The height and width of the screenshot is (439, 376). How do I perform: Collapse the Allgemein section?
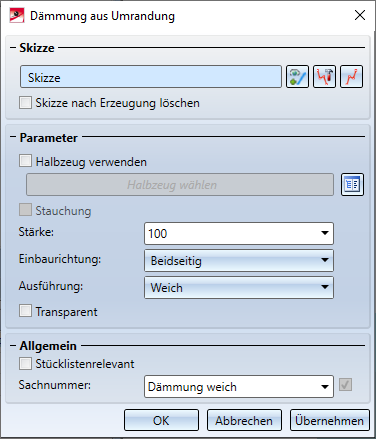pos(13,346)
